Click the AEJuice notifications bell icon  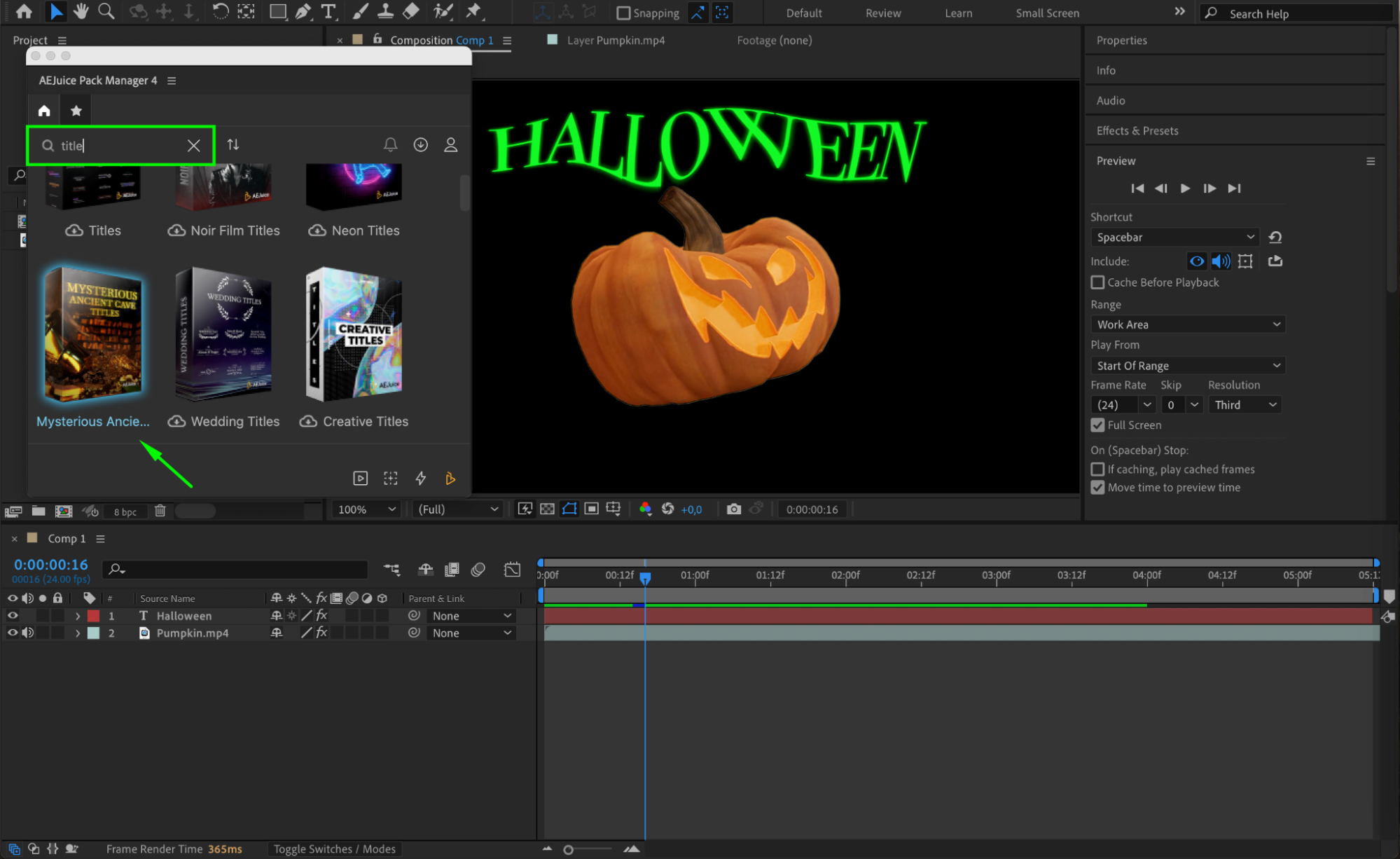(390, 145)
